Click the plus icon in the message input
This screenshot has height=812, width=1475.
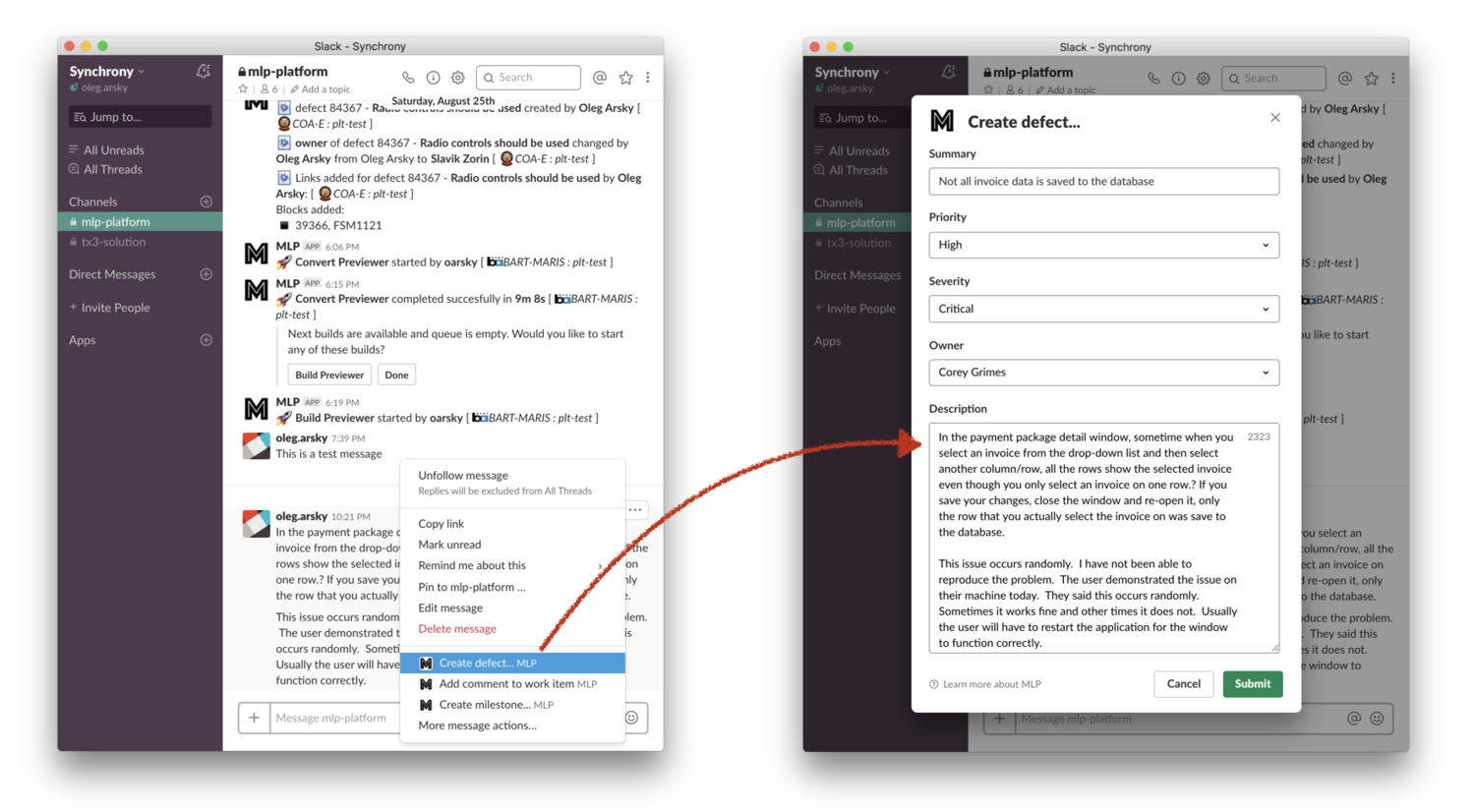pyautogui.click(x=255, y=718)
